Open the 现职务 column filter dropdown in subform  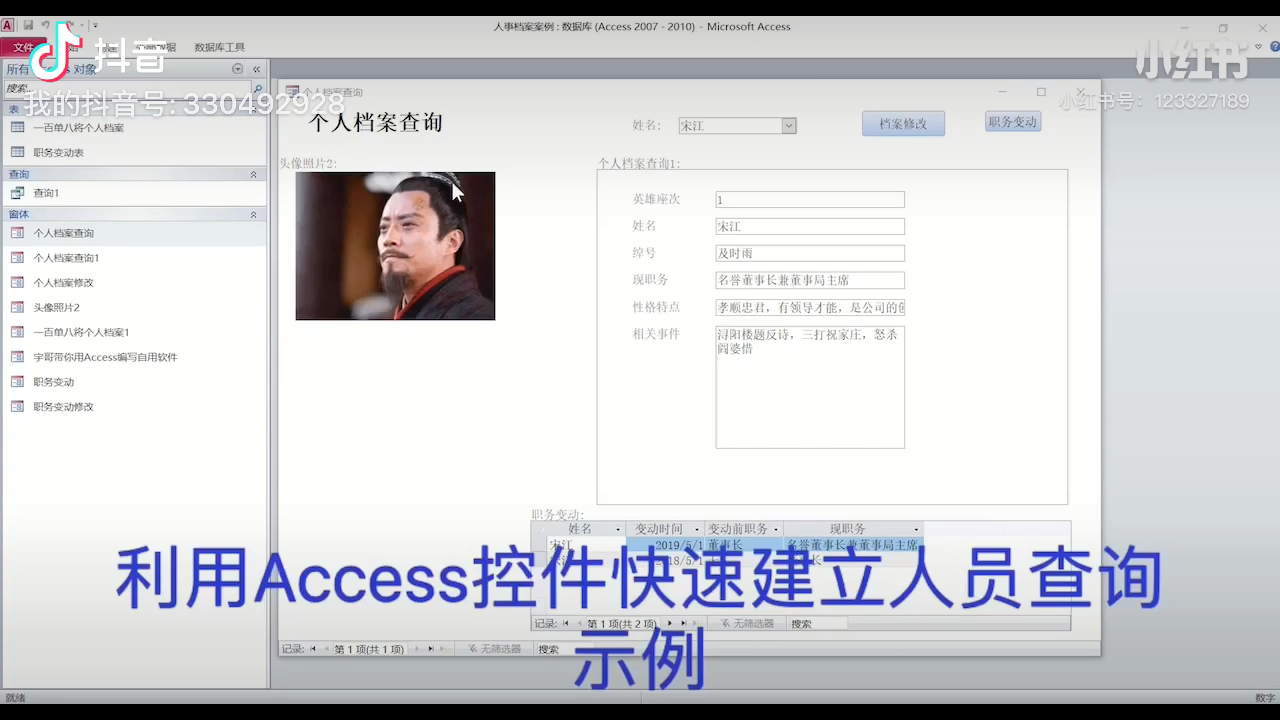(x=916, y=529)
